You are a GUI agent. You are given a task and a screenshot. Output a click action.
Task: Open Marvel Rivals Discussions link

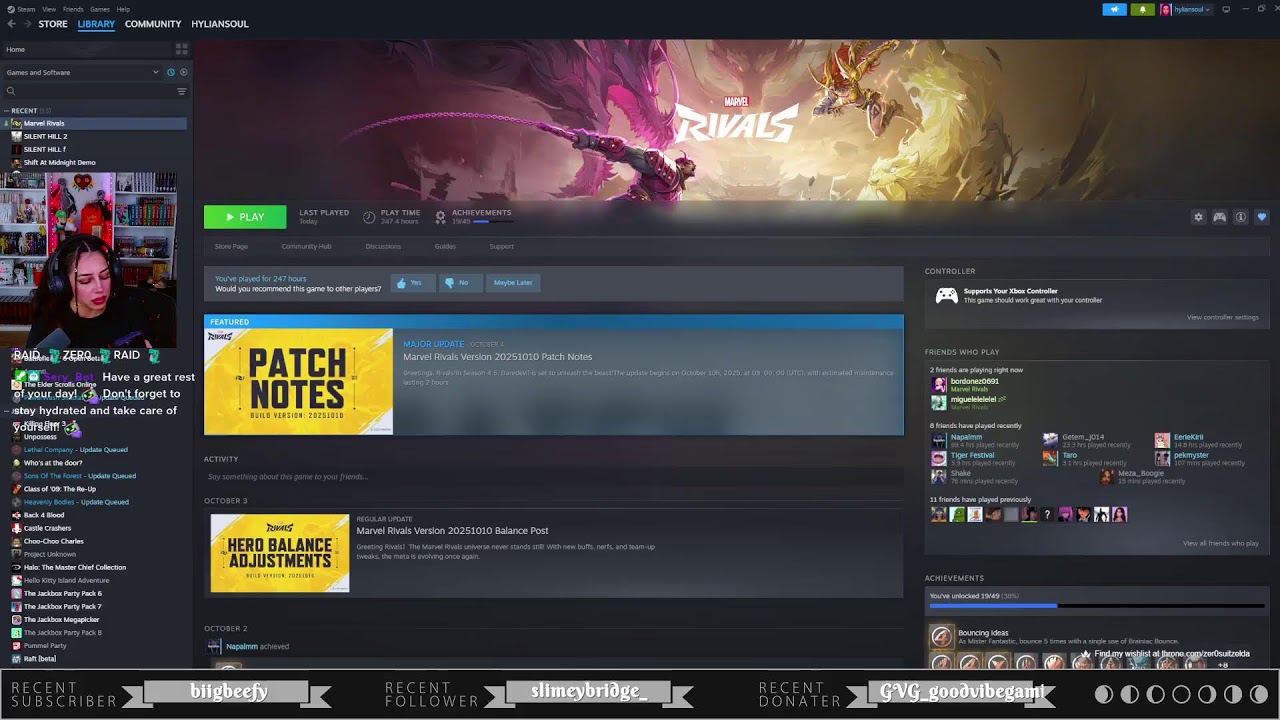click(x=383, y=246)
